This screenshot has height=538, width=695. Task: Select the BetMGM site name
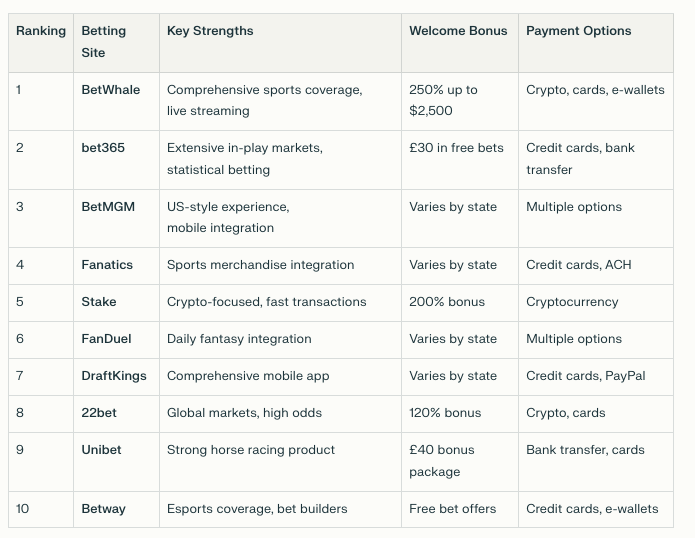(x=108, y=207)
